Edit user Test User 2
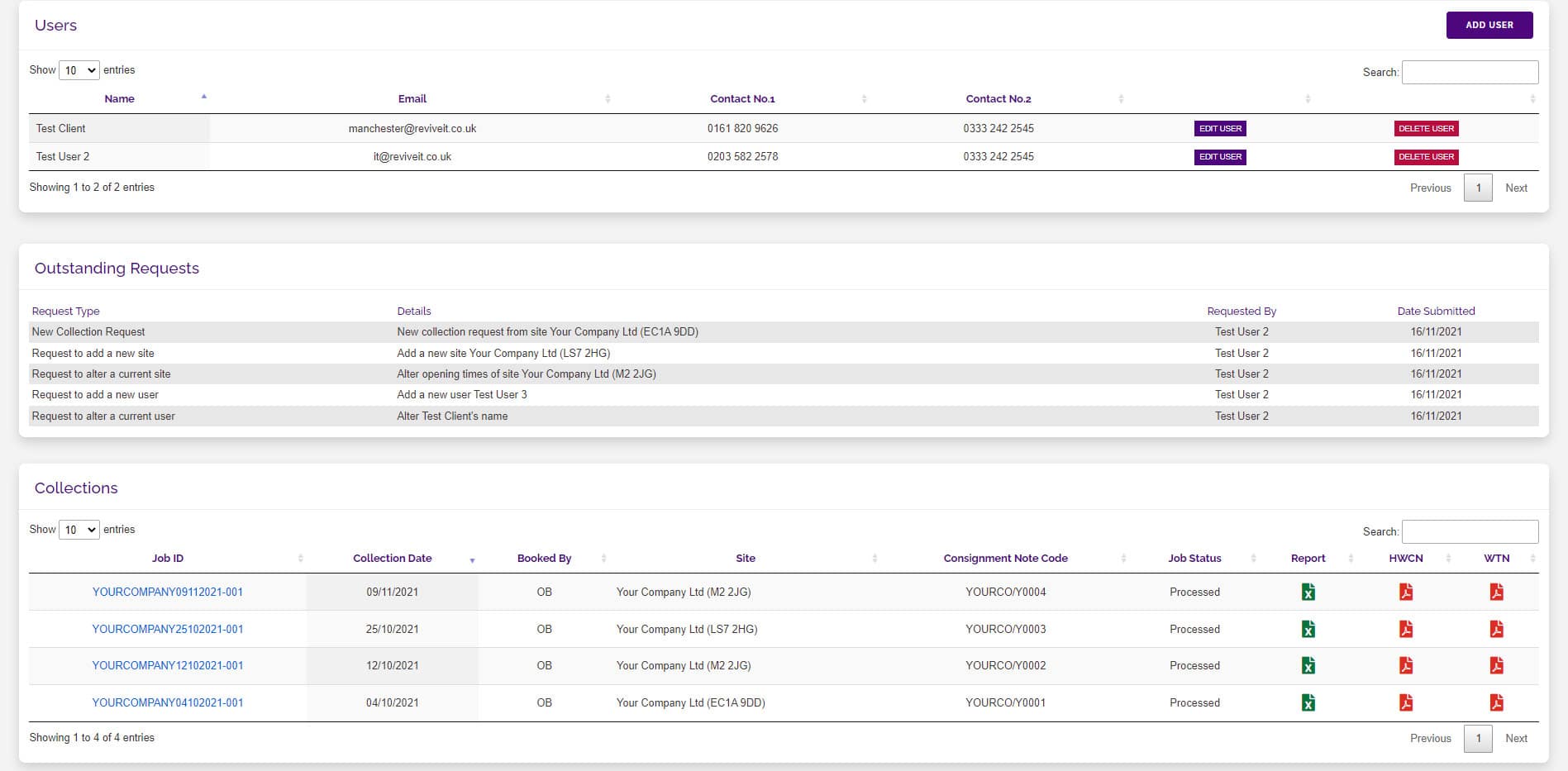 1220,157
